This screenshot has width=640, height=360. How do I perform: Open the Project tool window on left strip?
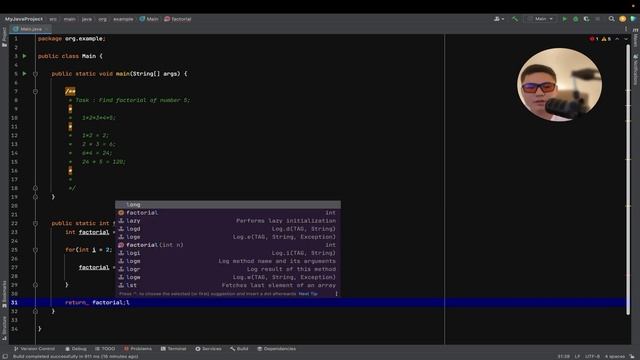pyautogui.click(x=4, y=38)
